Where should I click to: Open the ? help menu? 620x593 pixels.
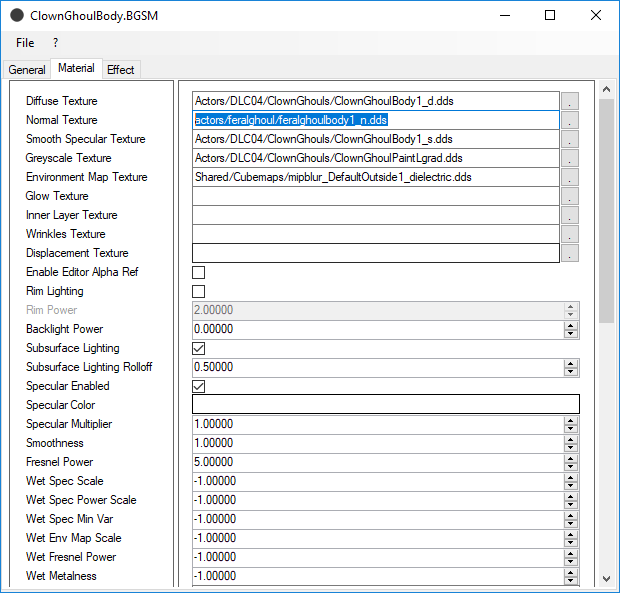[x=55, y=43]
